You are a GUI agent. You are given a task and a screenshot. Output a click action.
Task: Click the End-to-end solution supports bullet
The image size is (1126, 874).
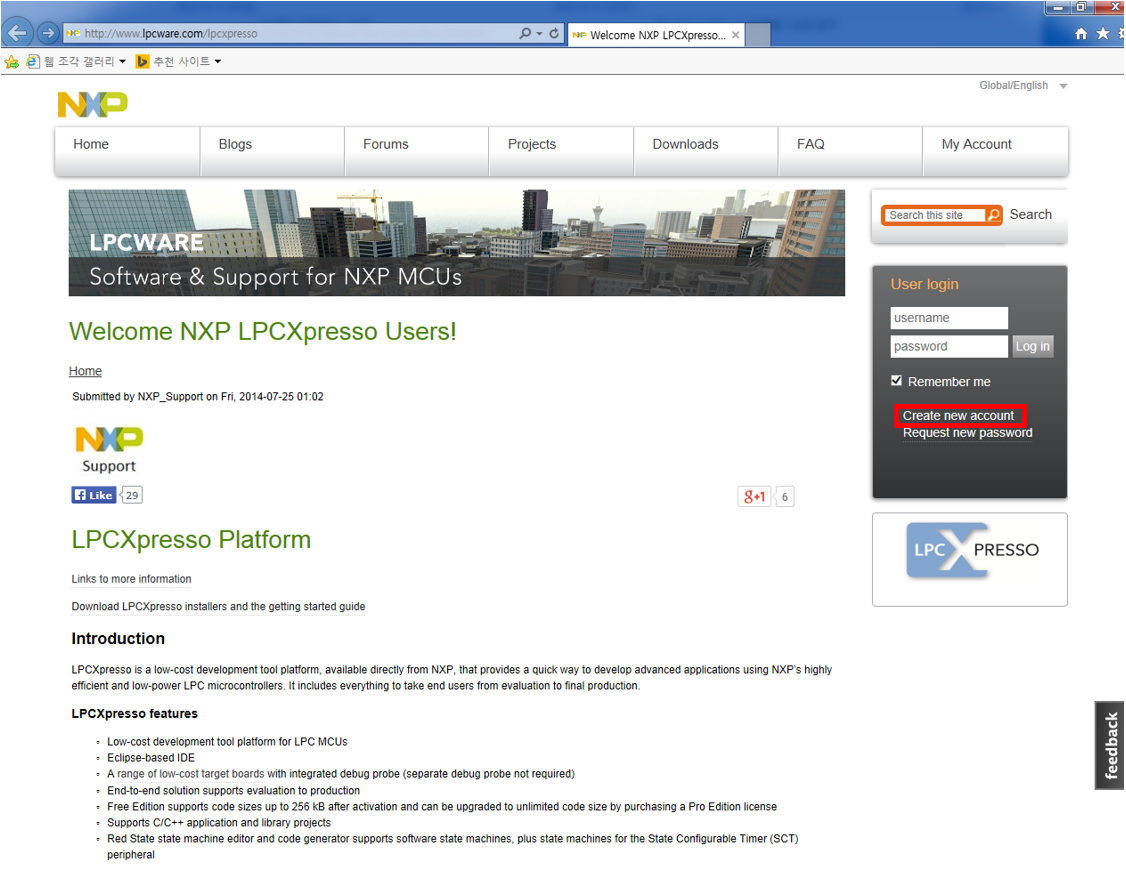point(233,791)
